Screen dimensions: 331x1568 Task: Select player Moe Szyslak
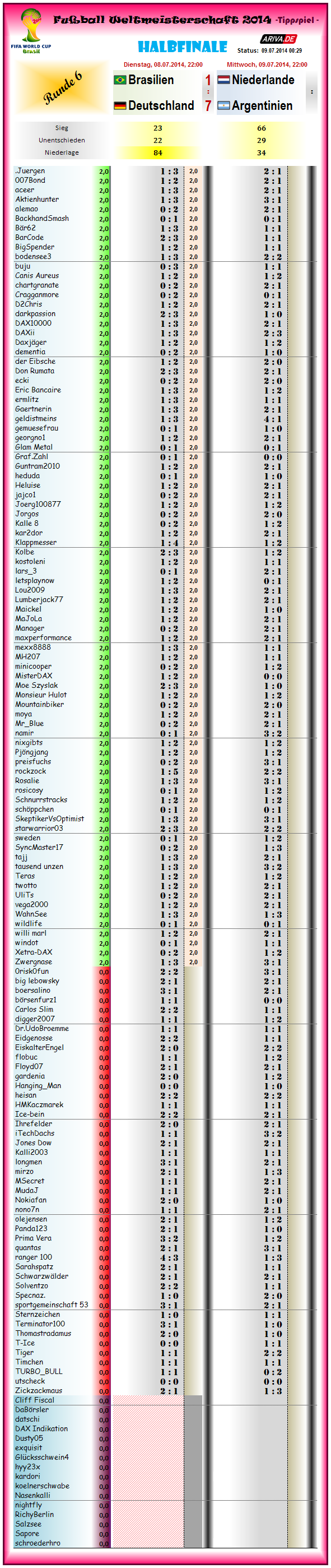click(x=36, y=686)
